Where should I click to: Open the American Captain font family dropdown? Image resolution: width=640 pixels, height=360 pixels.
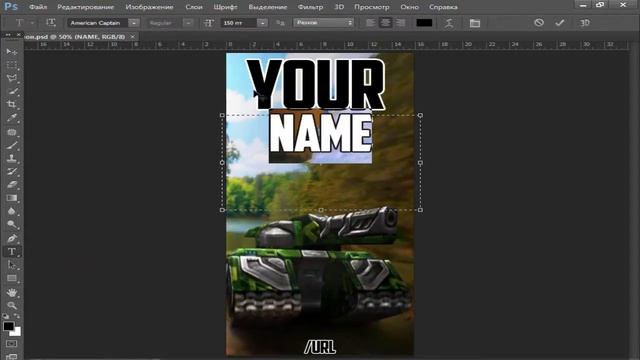tap(134, 23)
